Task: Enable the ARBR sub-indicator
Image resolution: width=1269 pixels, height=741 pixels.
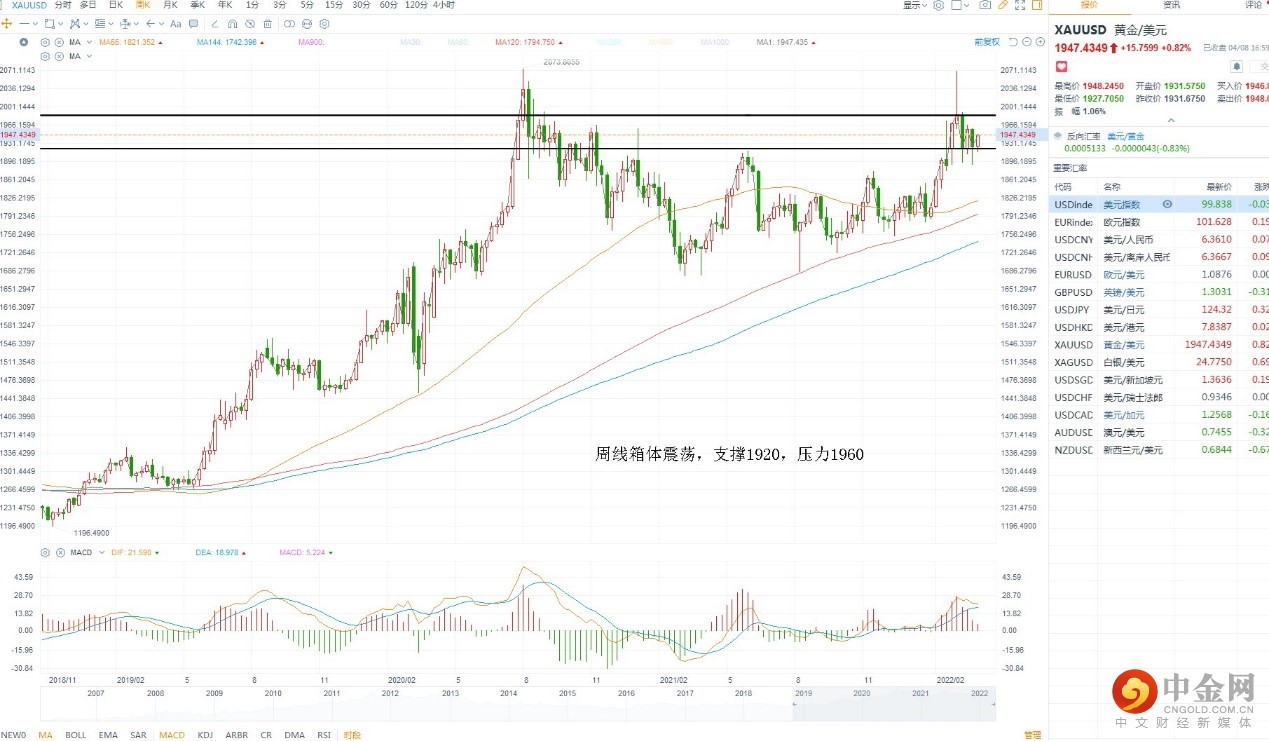Action: (x=236, y=735)
